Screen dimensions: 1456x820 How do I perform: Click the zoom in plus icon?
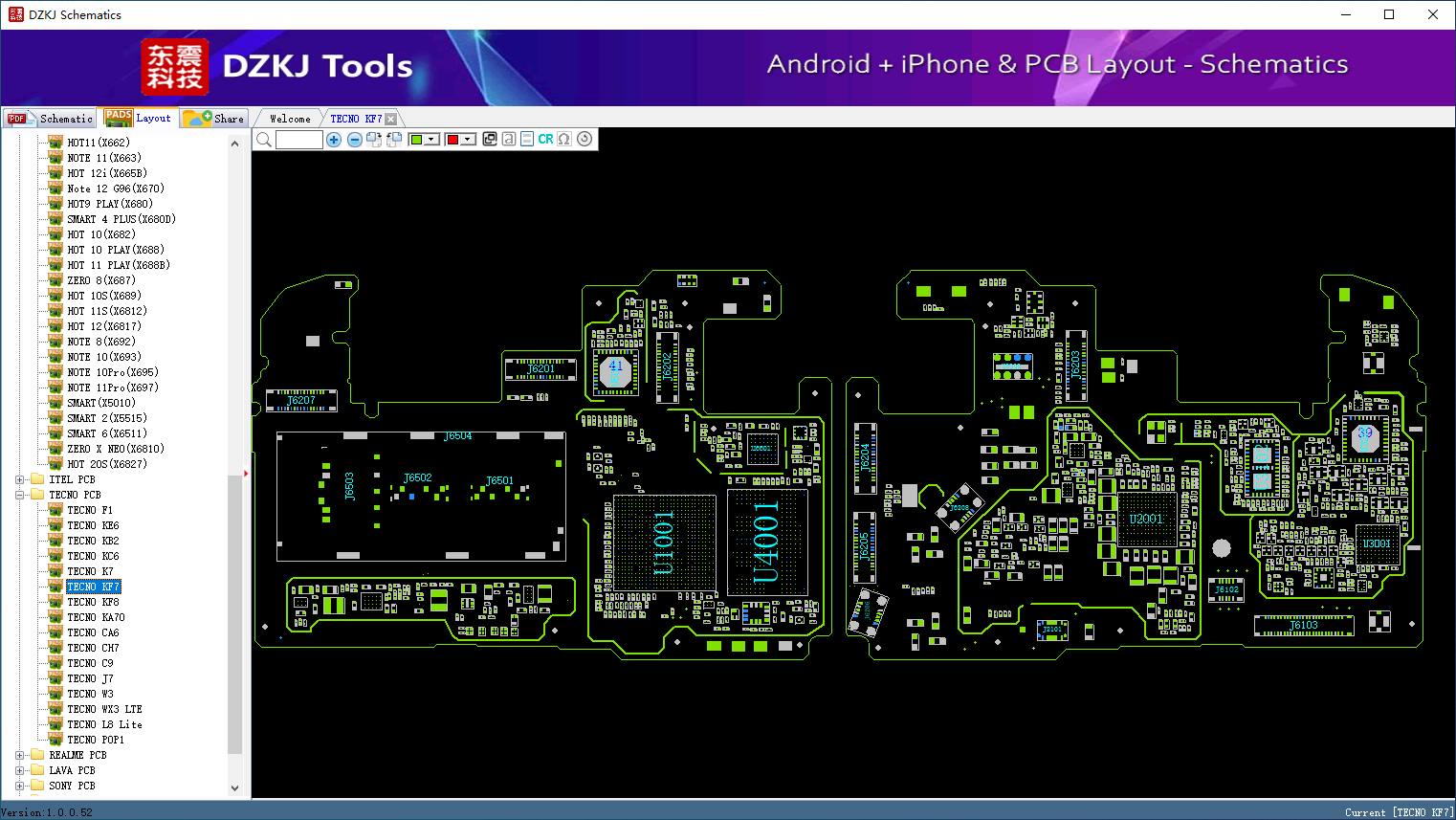coord(334,140)
